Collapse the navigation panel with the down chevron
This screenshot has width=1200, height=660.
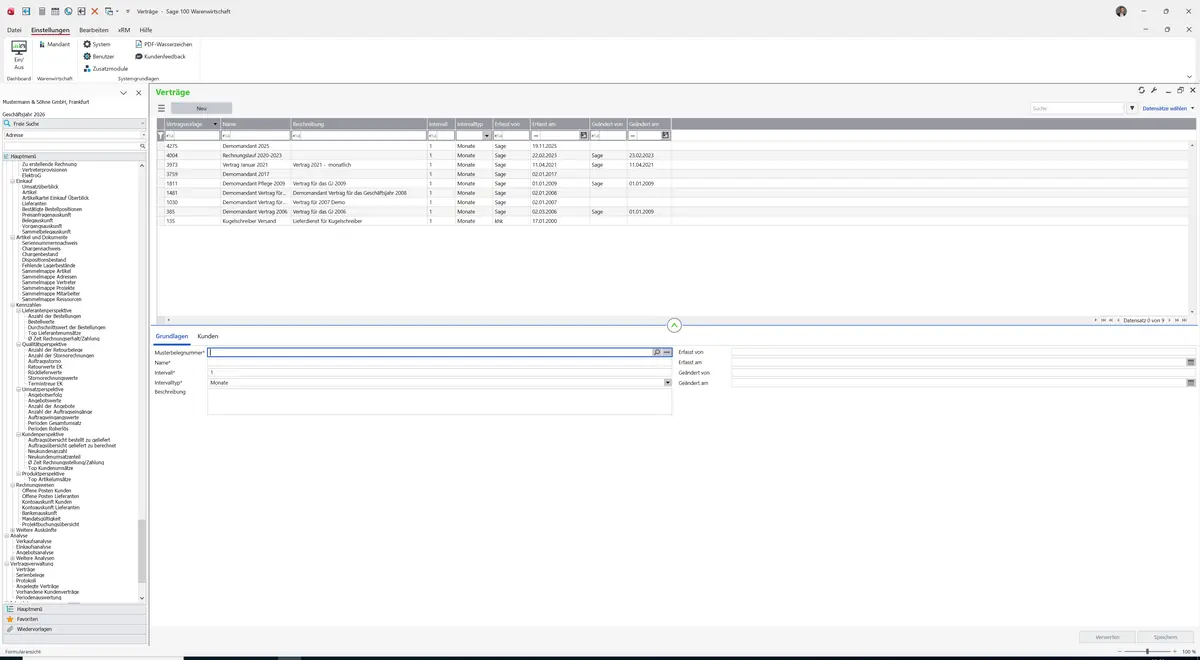(x=123, y=93)
